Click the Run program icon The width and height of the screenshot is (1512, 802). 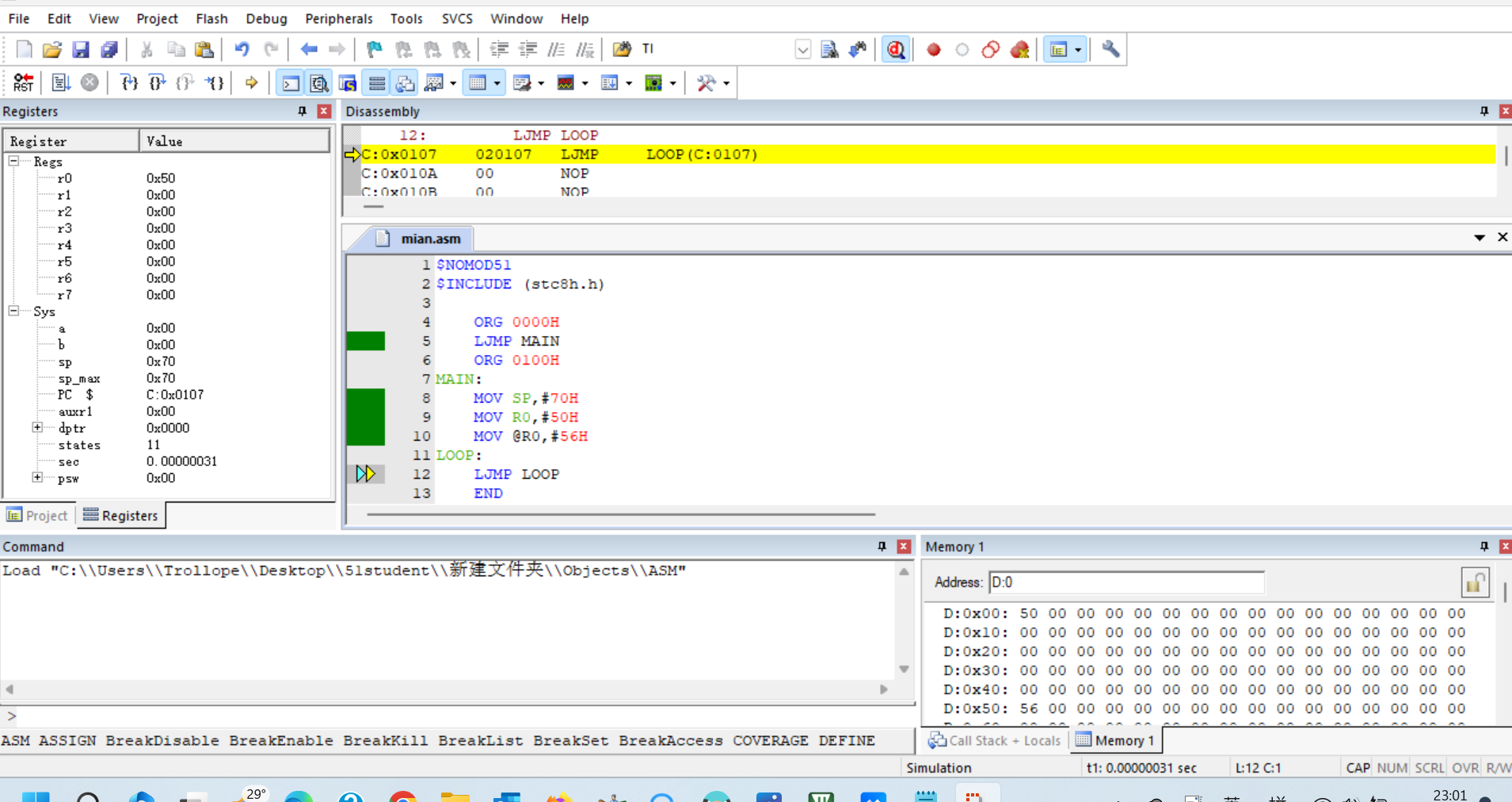click(61, 82)
